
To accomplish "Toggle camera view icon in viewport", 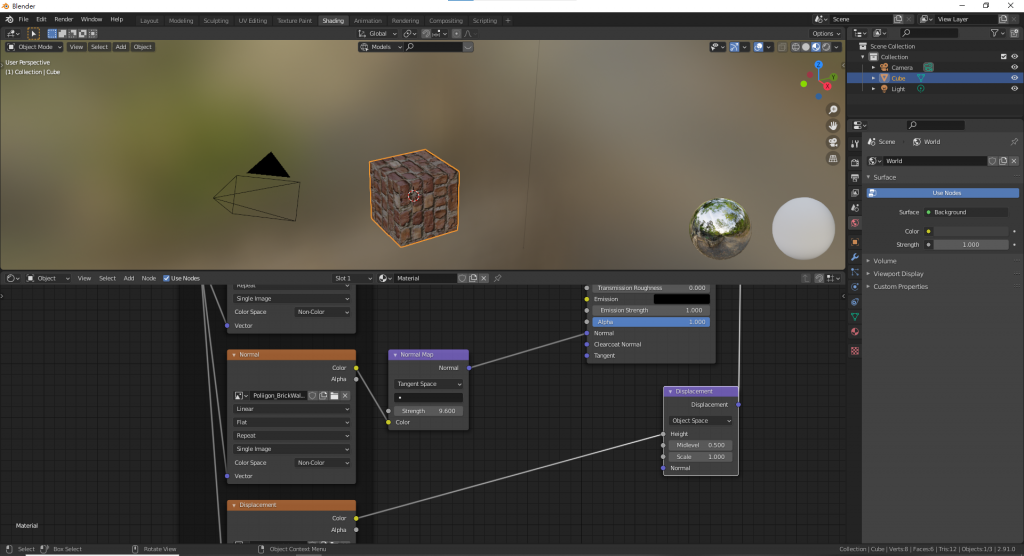I will point(833,142).
